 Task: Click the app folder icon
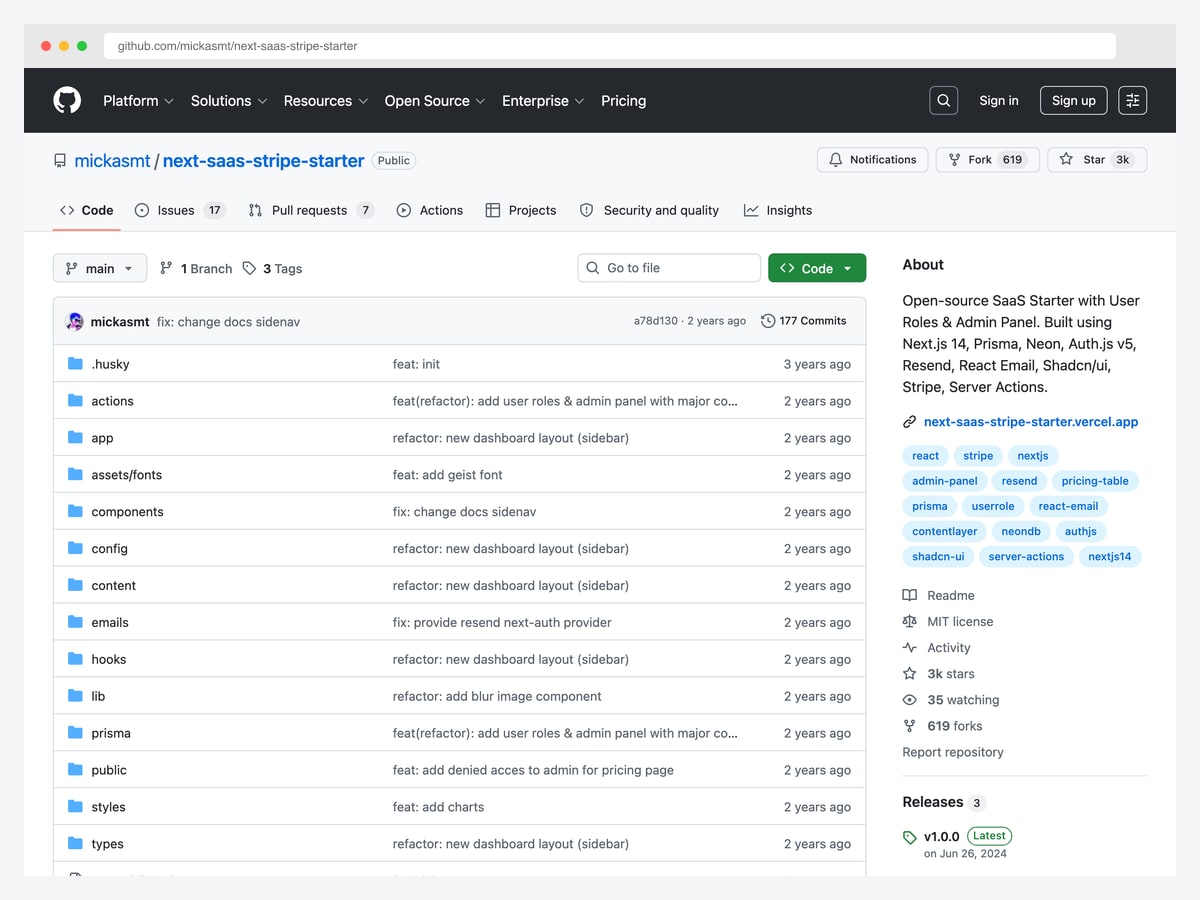(x=75, y=438)
